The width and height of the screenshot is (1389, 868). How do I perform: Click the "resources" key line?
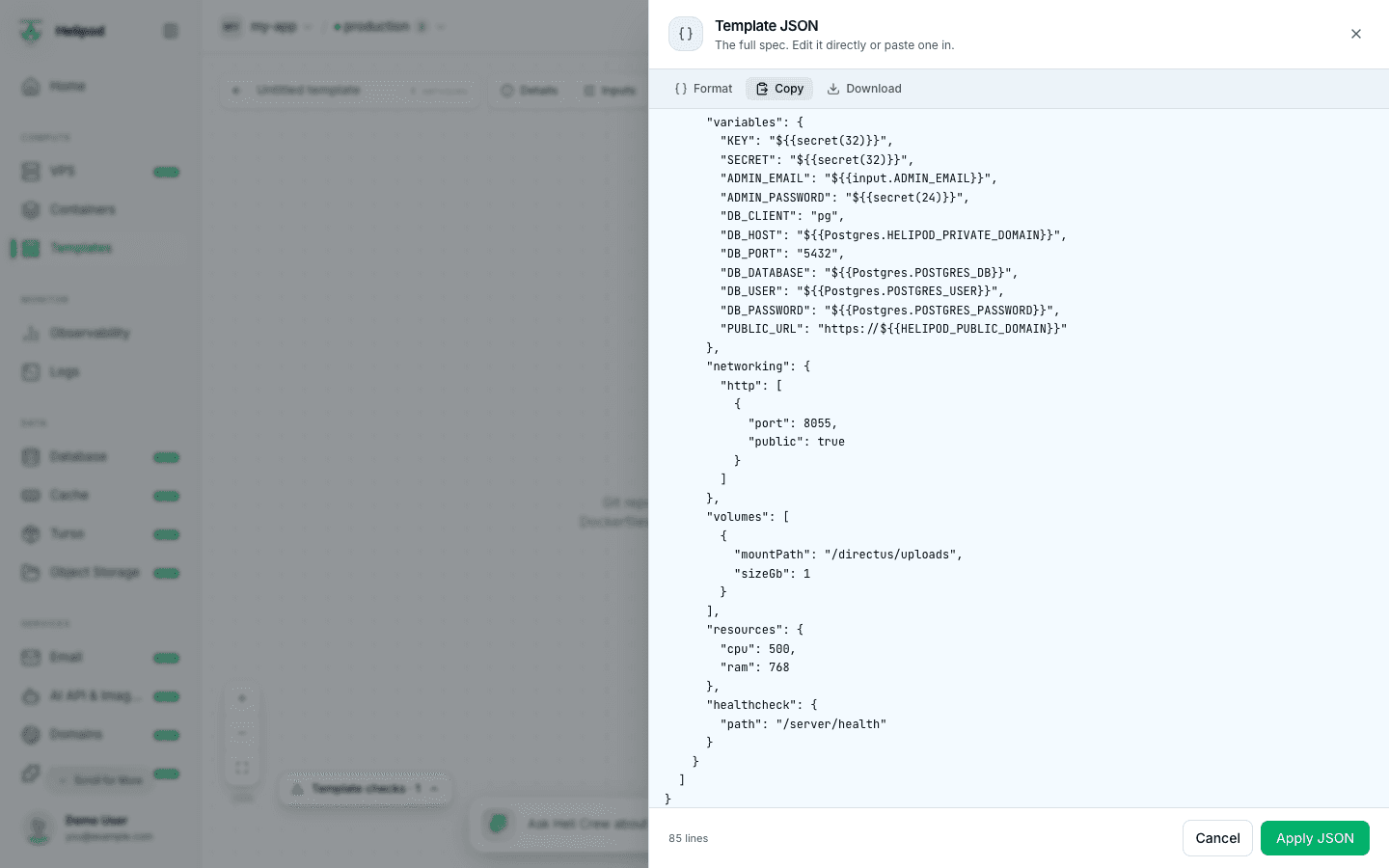[755, 630]
